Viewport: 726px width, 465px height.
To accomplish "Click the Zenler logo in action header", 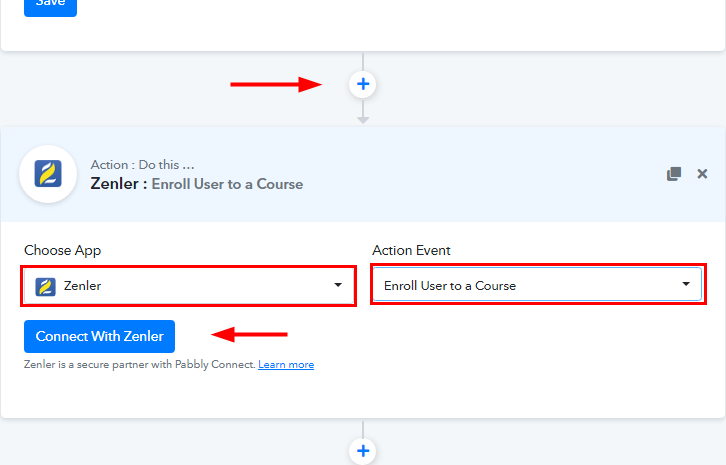I will 48,174.
